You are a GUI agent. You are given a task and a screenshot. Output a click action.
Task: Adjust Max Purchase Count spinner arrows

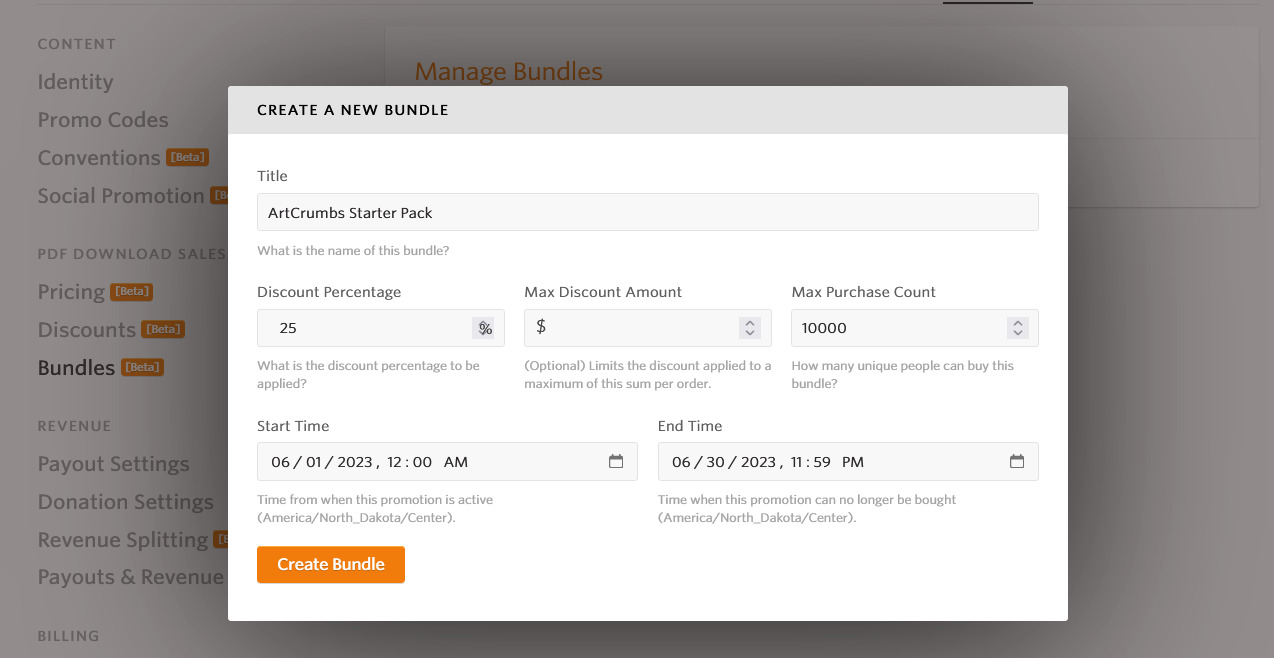(1017, 328)
